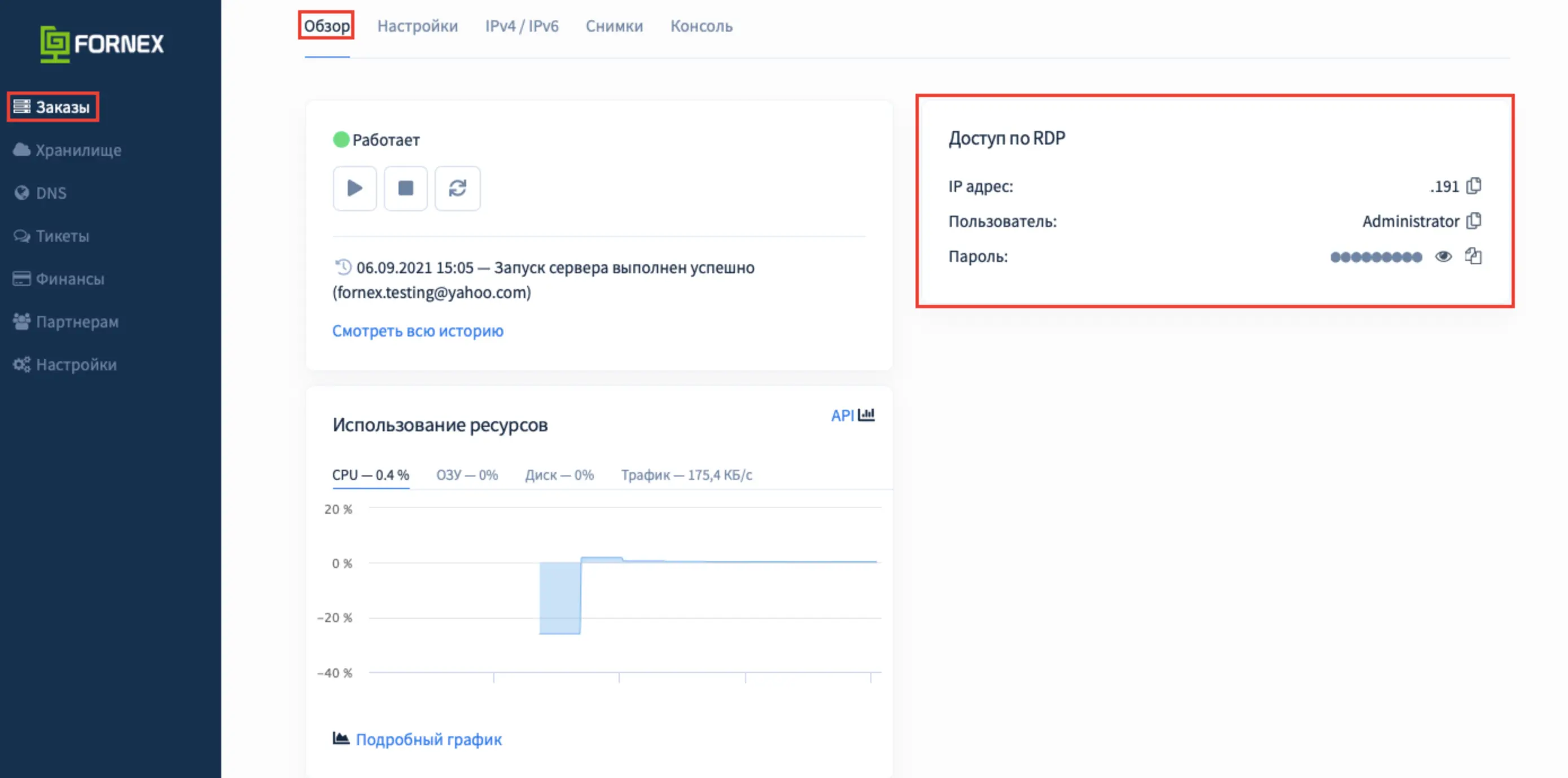1568x778 pixels.
Task: Open the Хранилище sidebar section
Action: 67,150
